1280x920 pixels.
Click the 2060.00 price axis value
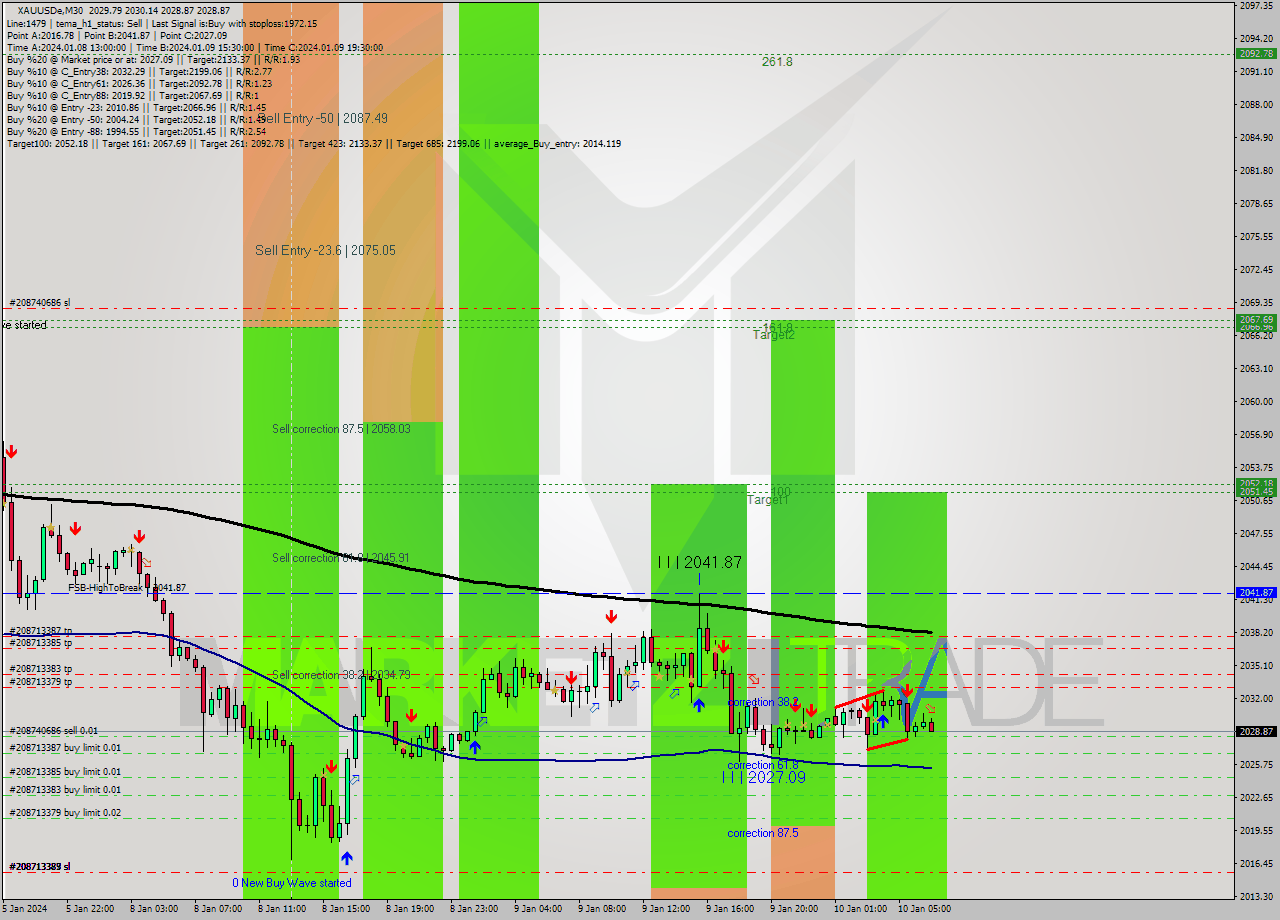point(1255,402)
